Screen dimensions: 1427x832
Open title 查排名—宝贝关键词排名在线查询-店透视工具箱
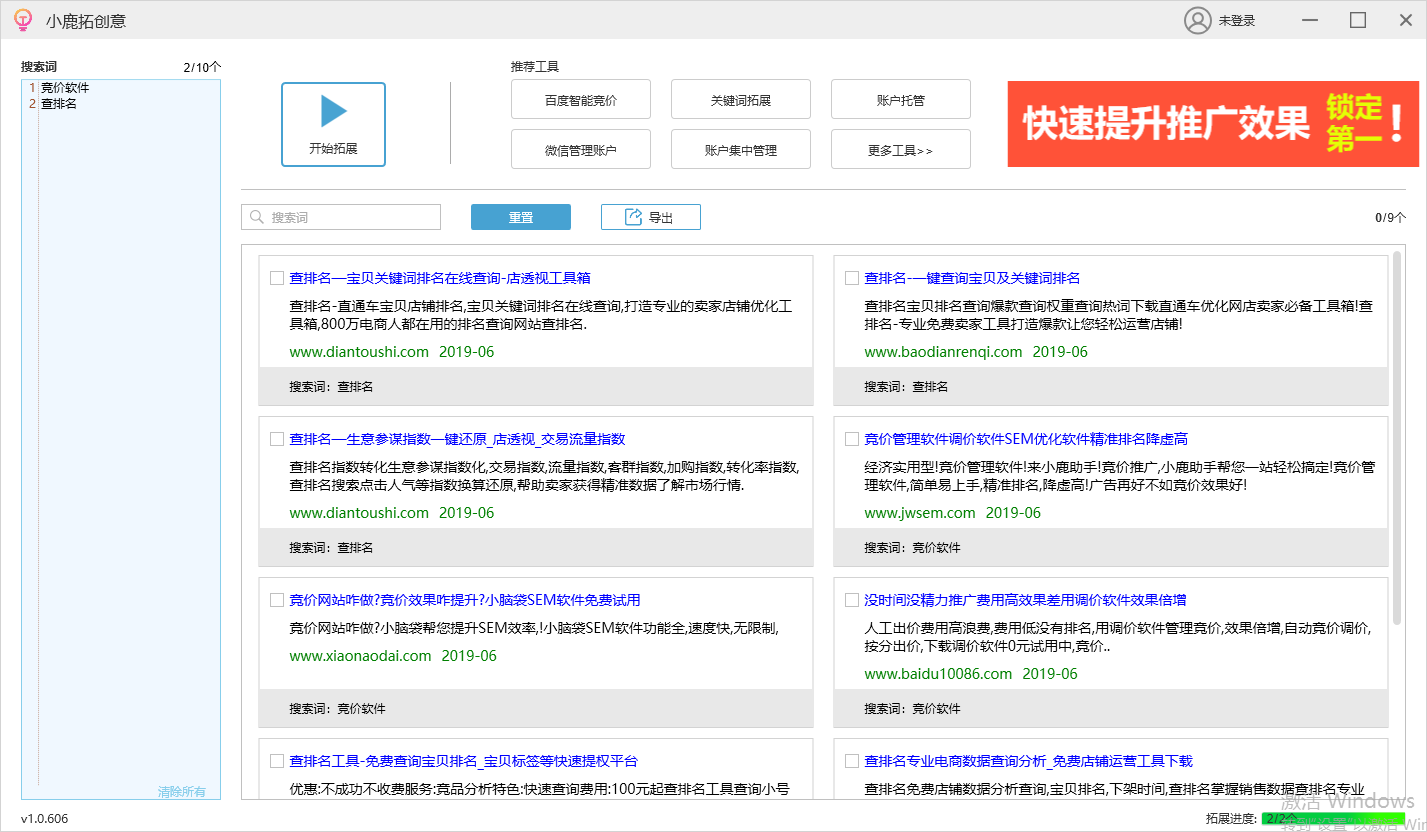(x=440, y=278)
